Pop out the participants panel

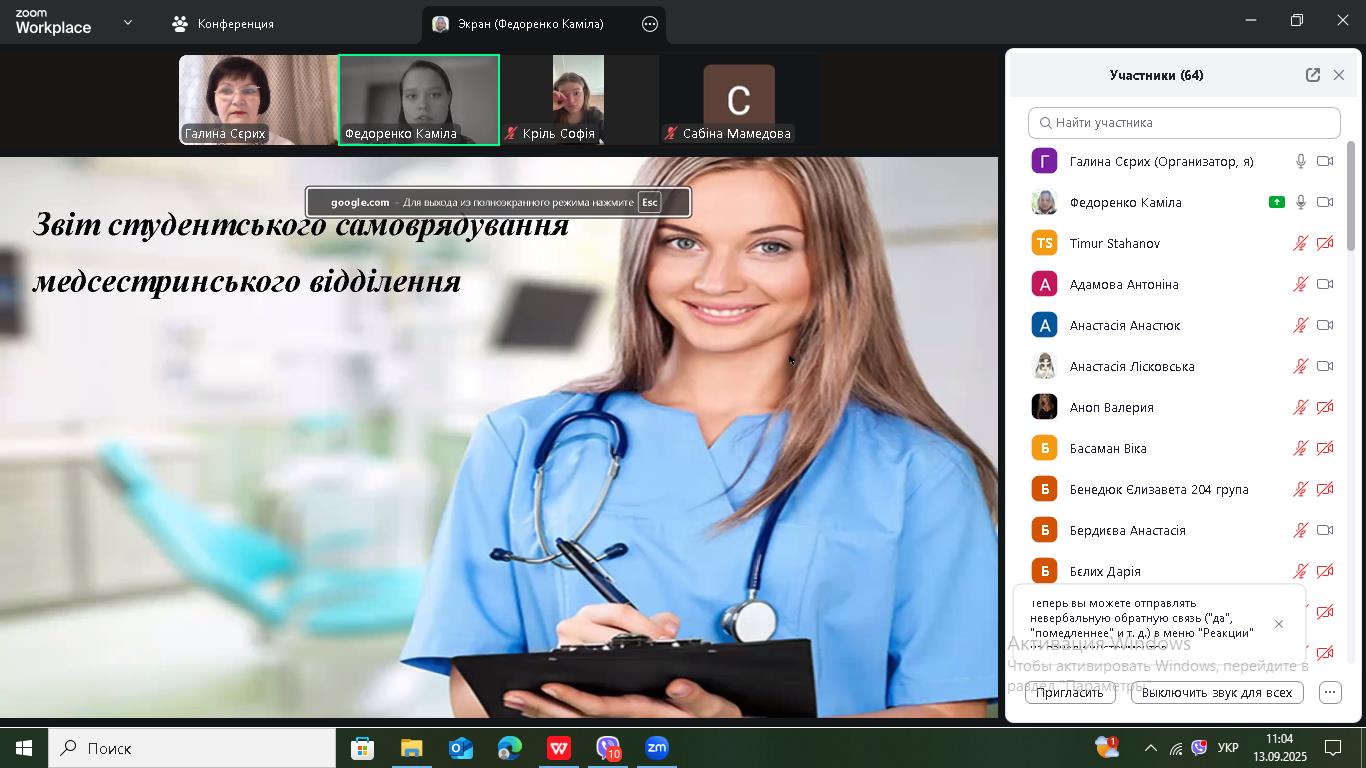coord(1312,75)
